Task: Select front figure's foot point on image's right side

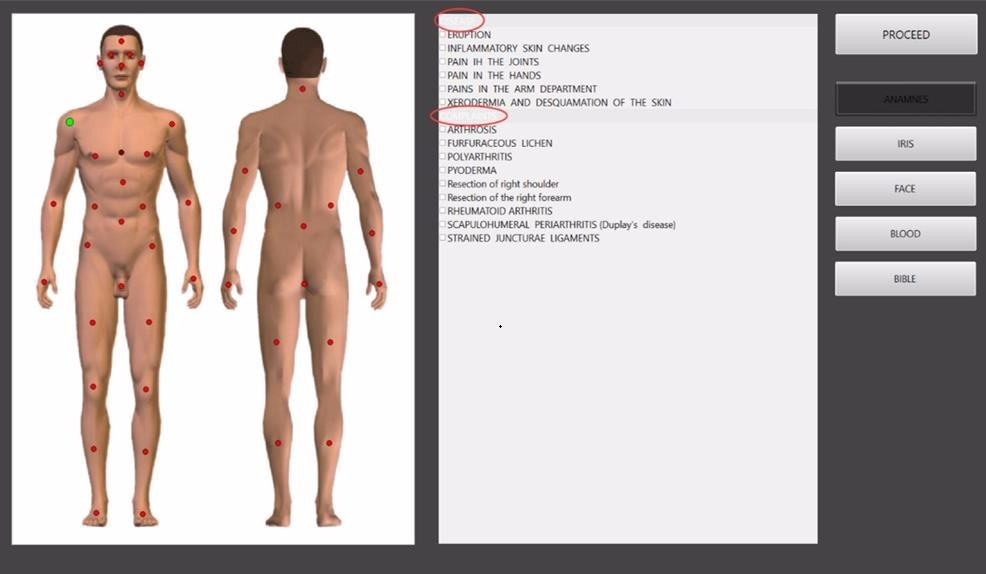Action: pyautogui.click(x=142, y=514)
